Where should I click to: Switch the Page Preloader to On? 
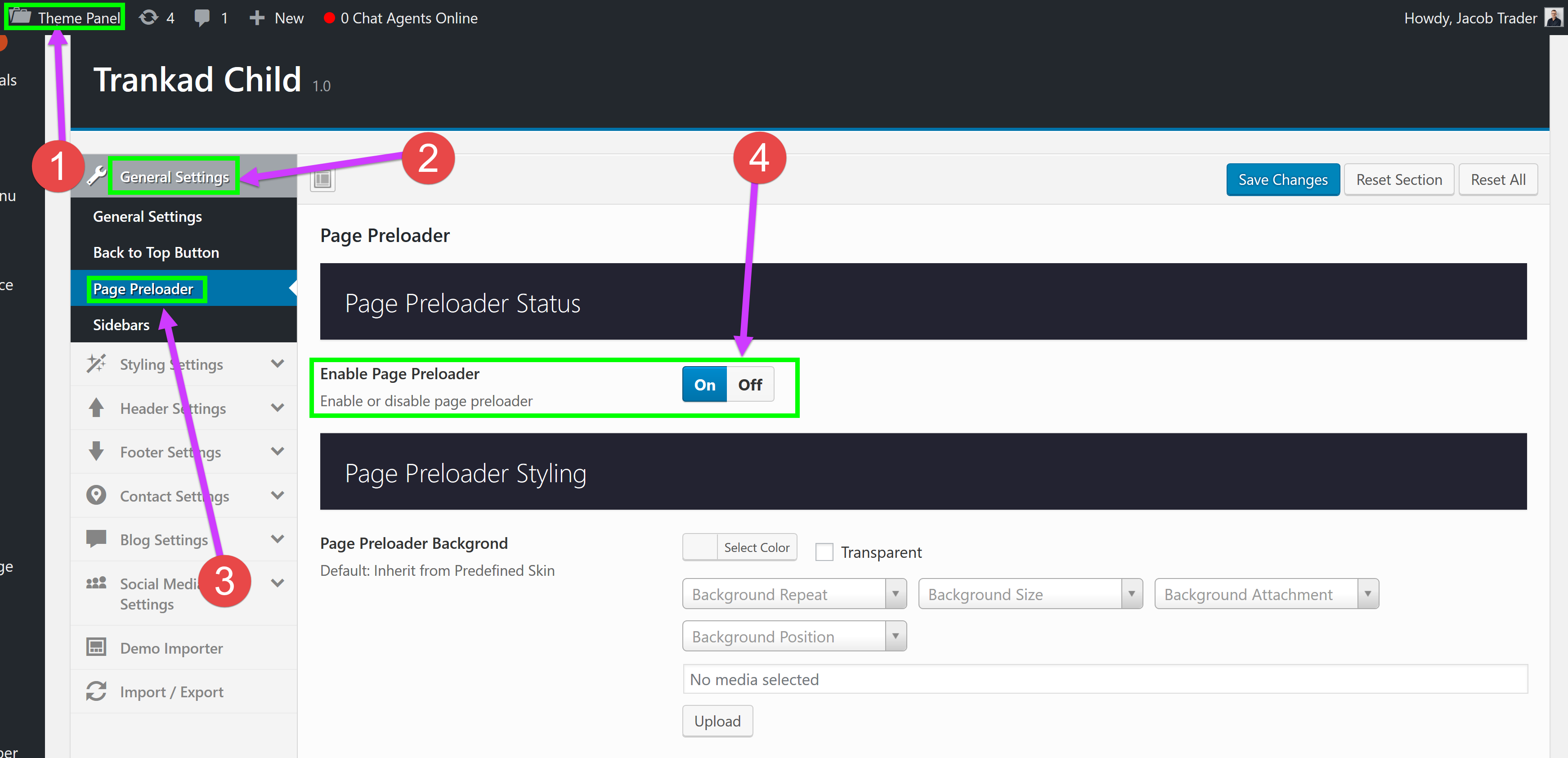tap(704, 385)
